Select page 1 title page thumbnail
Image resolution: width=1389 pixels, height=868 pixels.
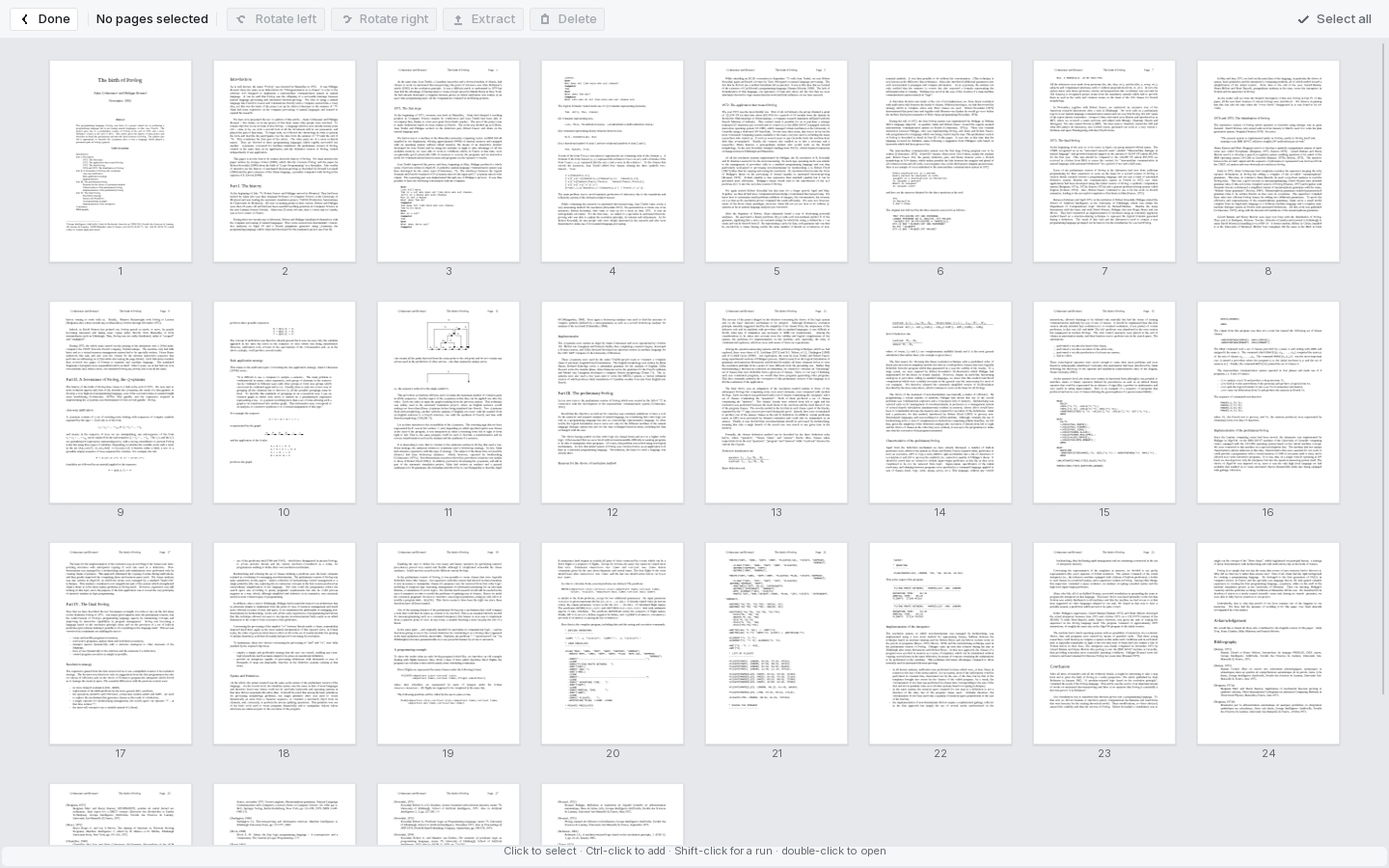pos(121,161)
